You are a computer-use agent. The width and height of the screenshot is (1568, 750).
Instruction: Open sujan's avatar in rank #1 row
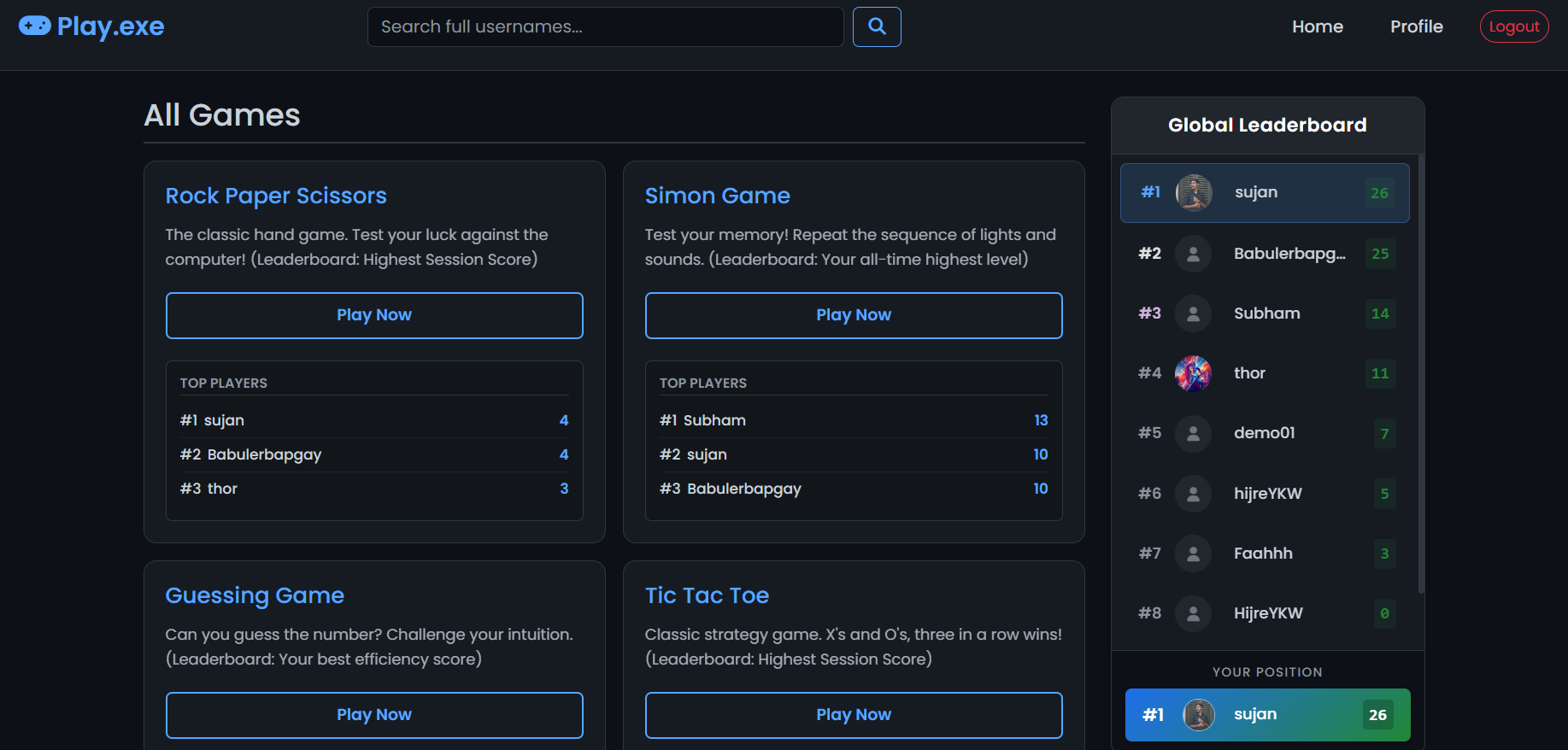pos(1194,193)
